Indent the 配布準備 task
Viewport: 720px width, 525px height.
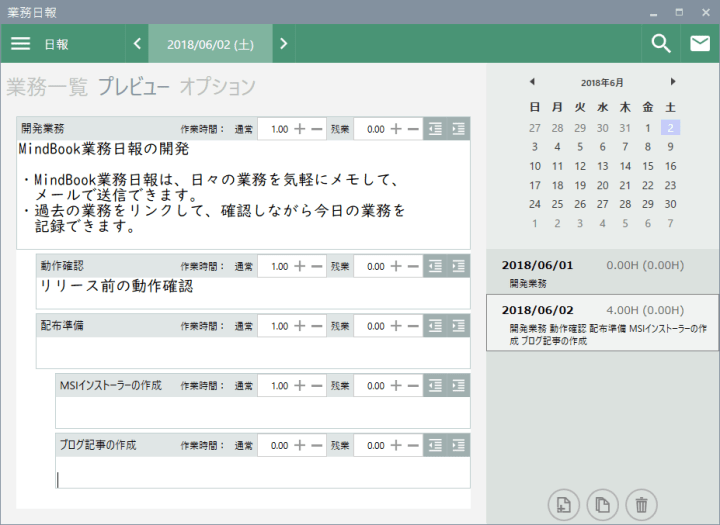click(458, 326)
